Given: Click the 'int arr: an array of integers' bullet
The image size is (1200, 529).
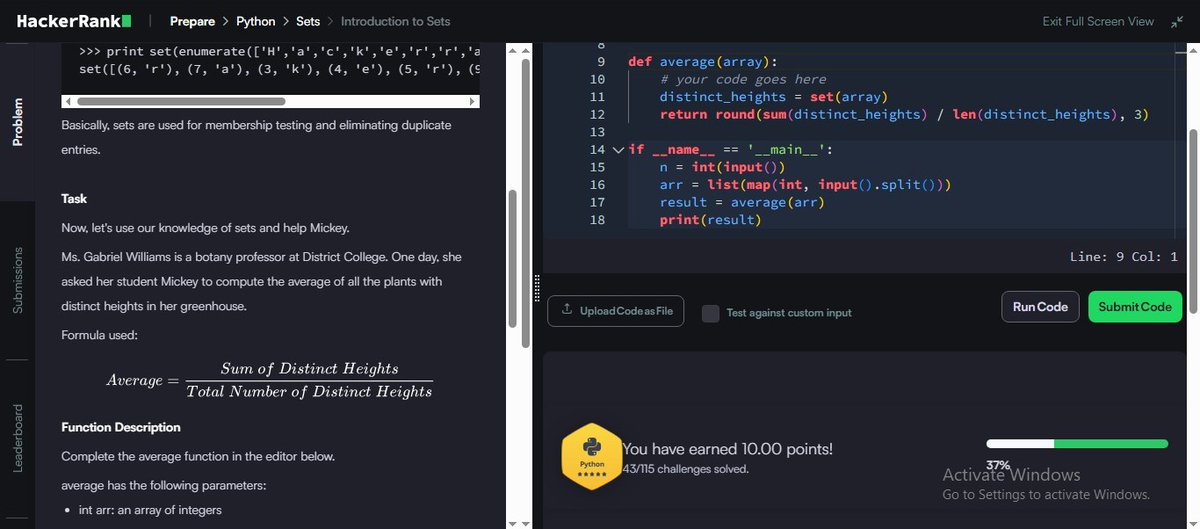Looking at the screenshot, I should [x=149, y=510].
